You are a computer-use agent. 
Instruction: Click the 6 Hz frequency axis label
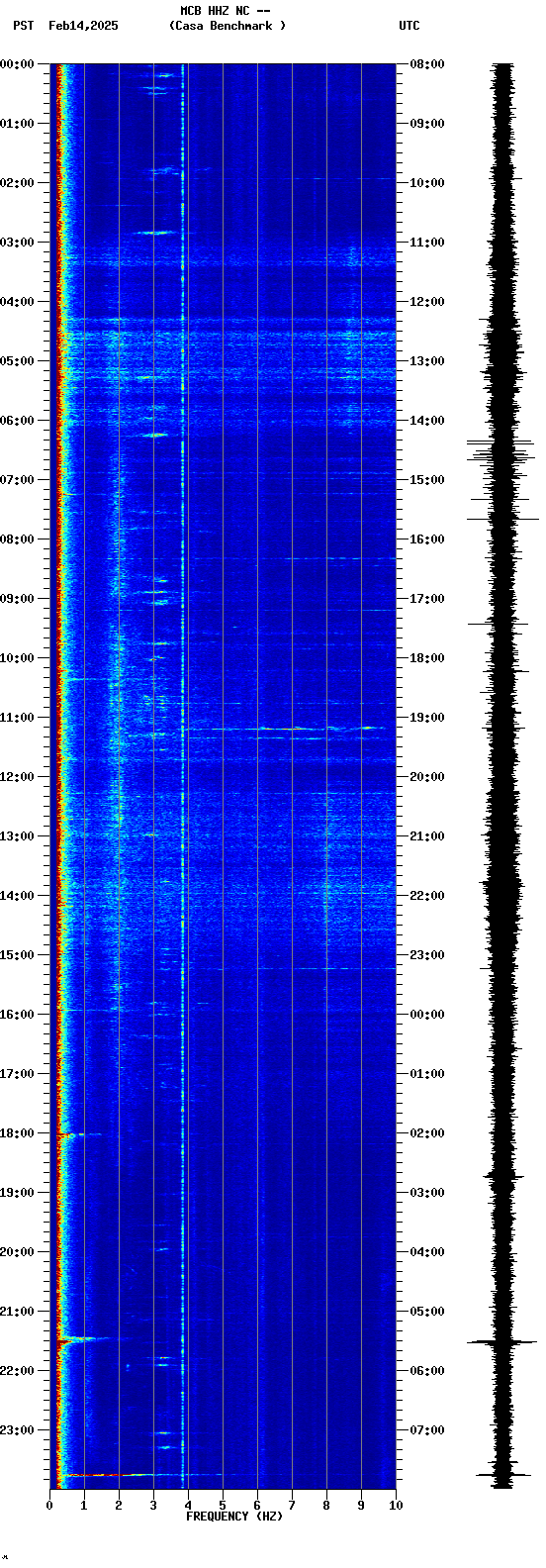tap(257, 1506)
